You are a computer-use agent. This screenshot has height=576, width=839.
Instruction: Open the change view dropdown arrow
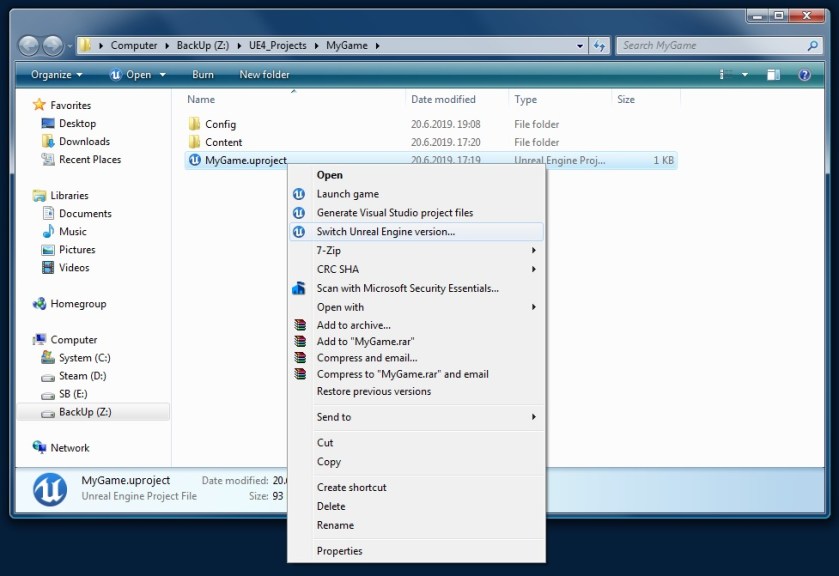pyautogui.click(x=745, y=75)
